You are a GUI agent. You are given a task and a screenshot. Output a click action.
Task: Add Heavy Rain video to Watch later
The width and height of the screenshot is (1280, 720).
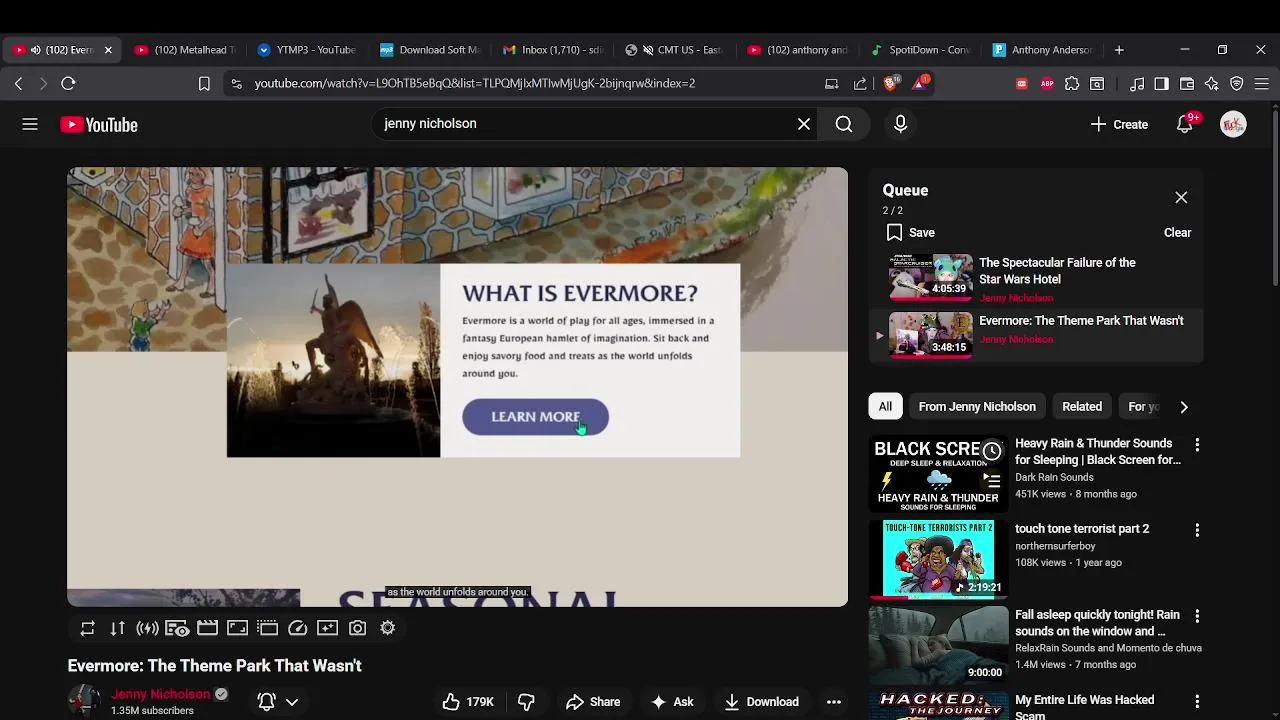[992, 451]
